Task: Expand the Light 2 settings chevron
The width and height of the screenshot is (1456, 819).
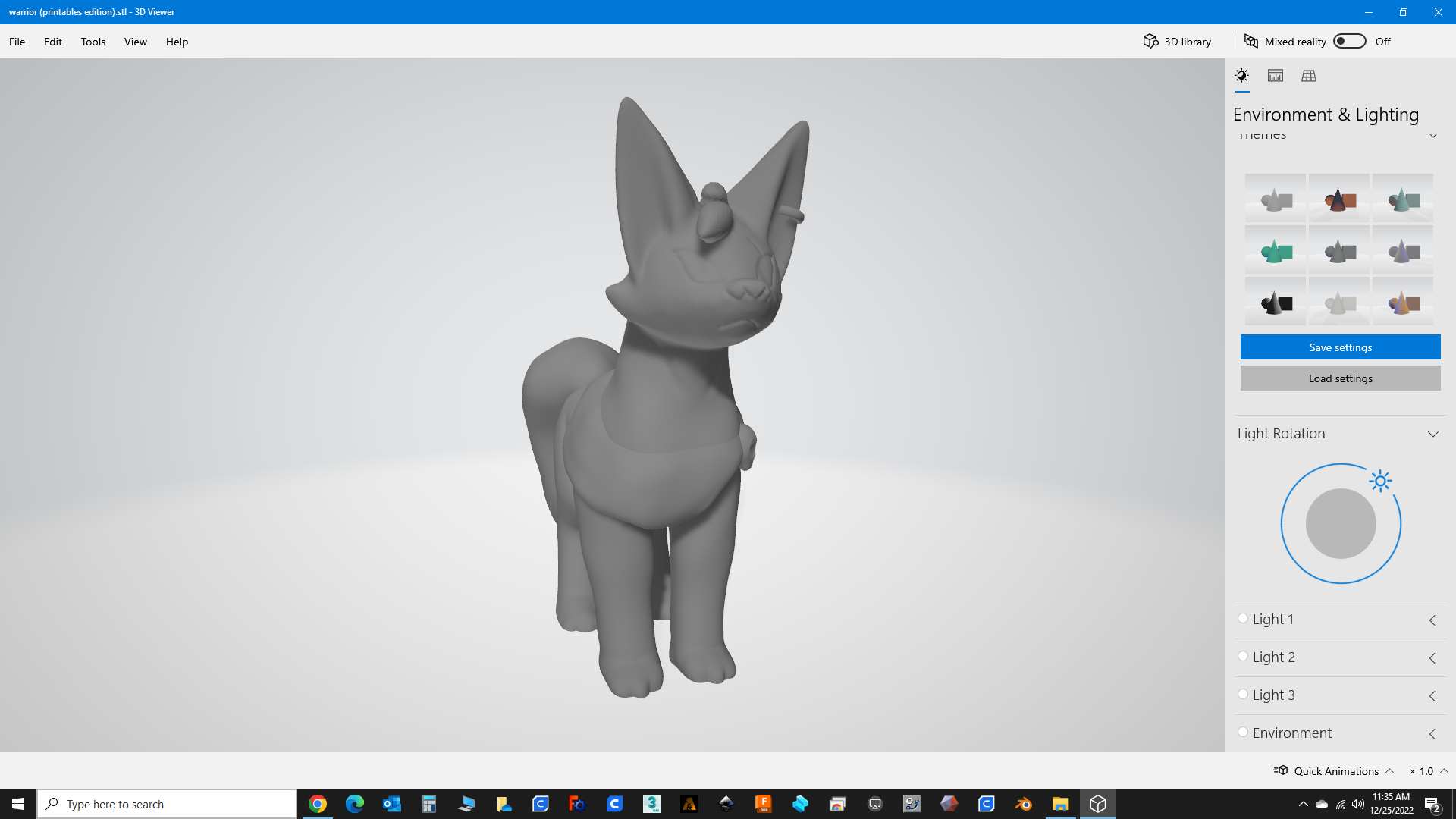Action: click(1432, 658)
